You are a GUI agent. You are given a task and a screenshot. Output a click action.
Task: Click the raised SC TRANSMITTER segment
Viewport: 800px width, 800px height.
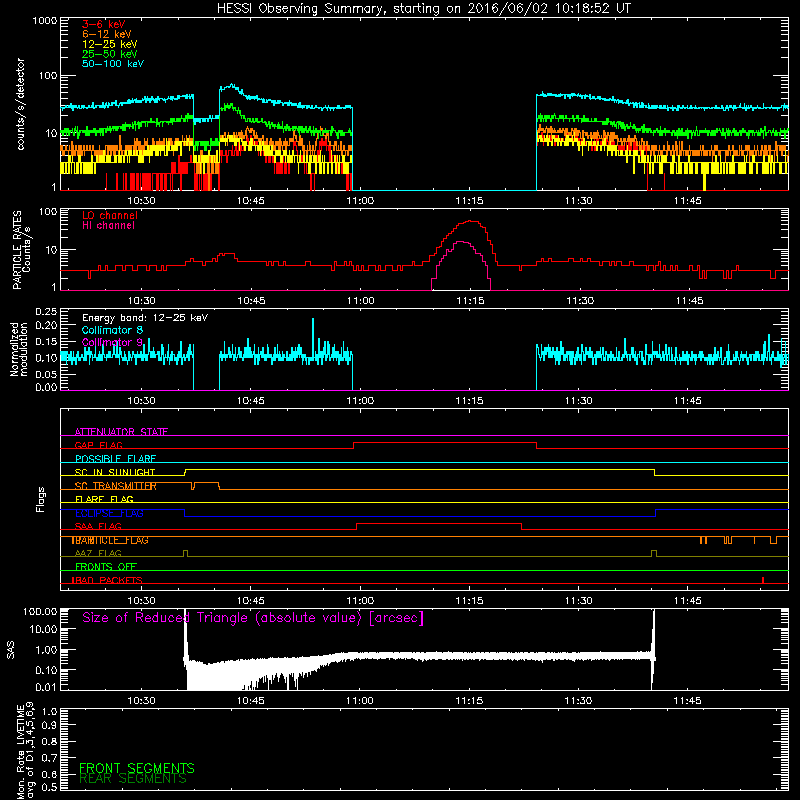[206, 483]
